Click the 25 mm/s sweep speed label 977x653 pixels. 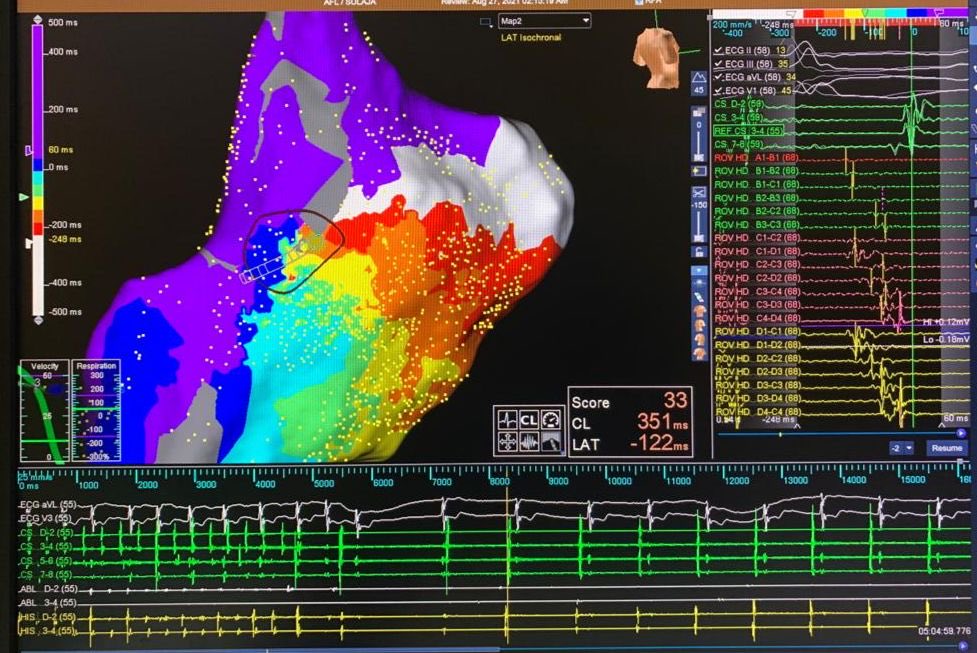pyautogui.click(x=35, y=477)
